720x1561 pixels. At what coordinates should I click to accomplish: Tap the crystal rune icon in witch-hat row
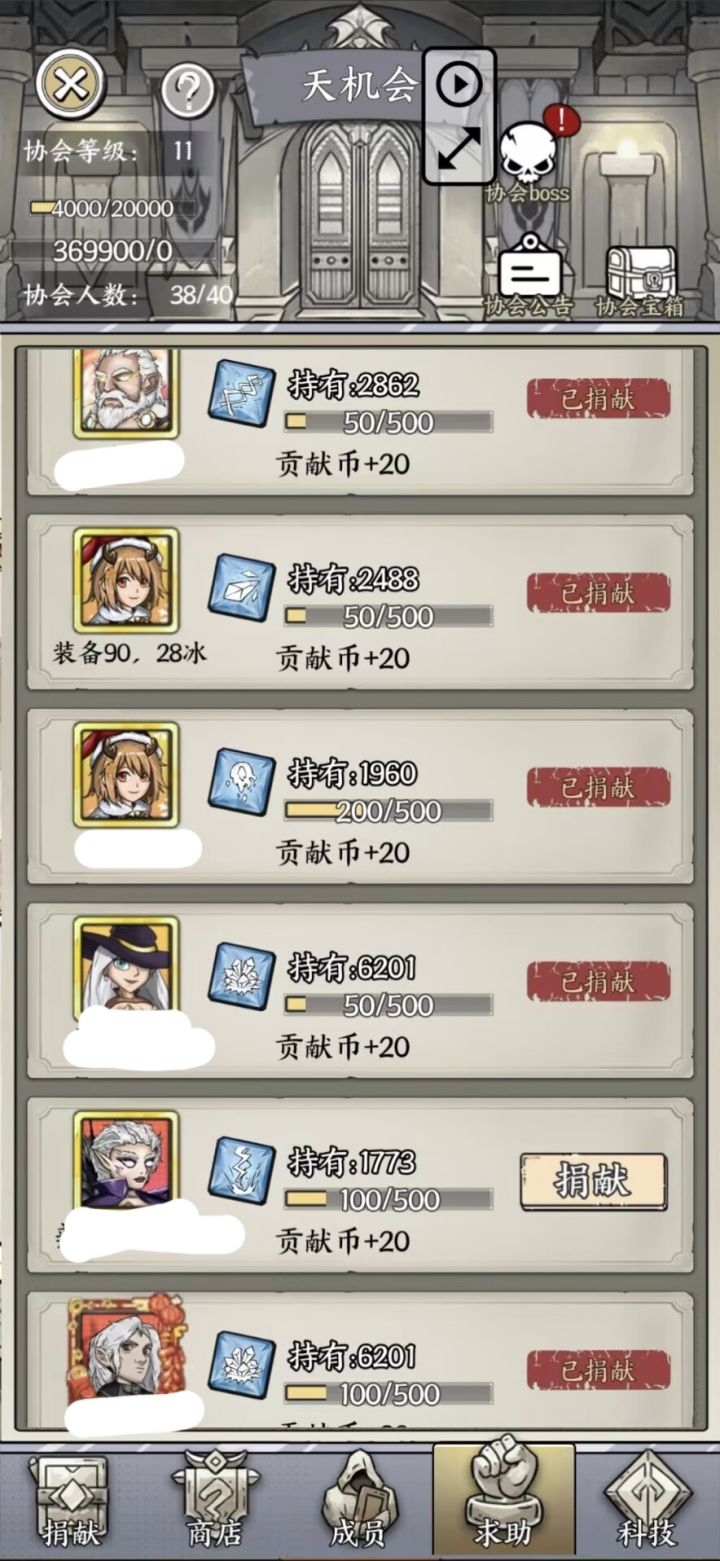click(x=241, y=976)
